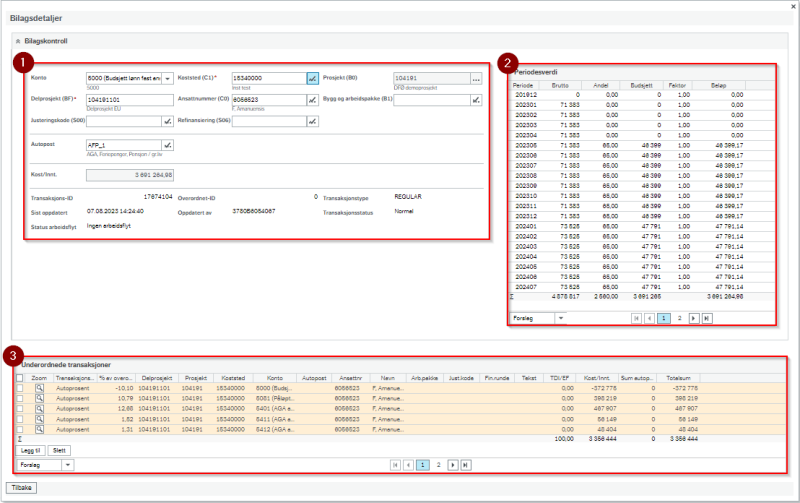Go to last page in Periodesverdi
Viewport: 800px width, 503px height.
click(707, 318)
